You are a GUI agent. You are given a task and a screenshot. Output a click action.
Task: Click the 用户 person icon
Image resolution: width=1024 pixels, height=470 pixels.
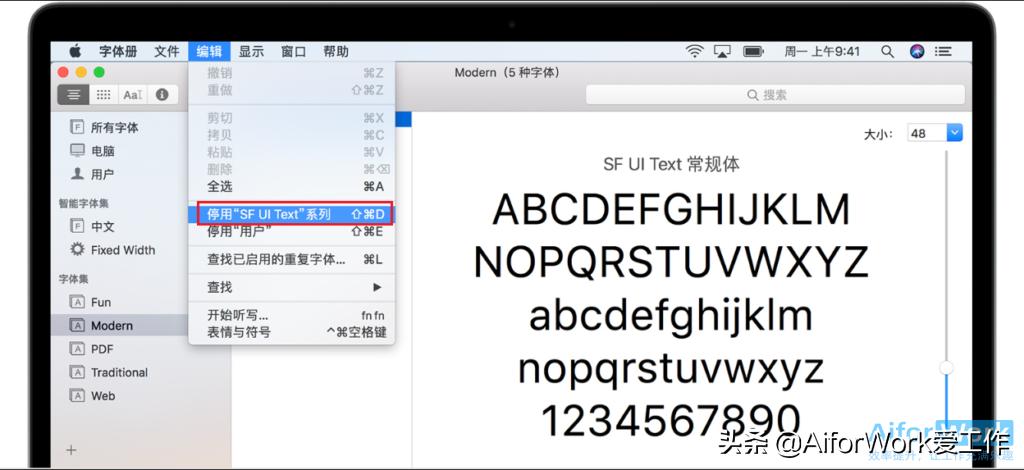[78, 174]
